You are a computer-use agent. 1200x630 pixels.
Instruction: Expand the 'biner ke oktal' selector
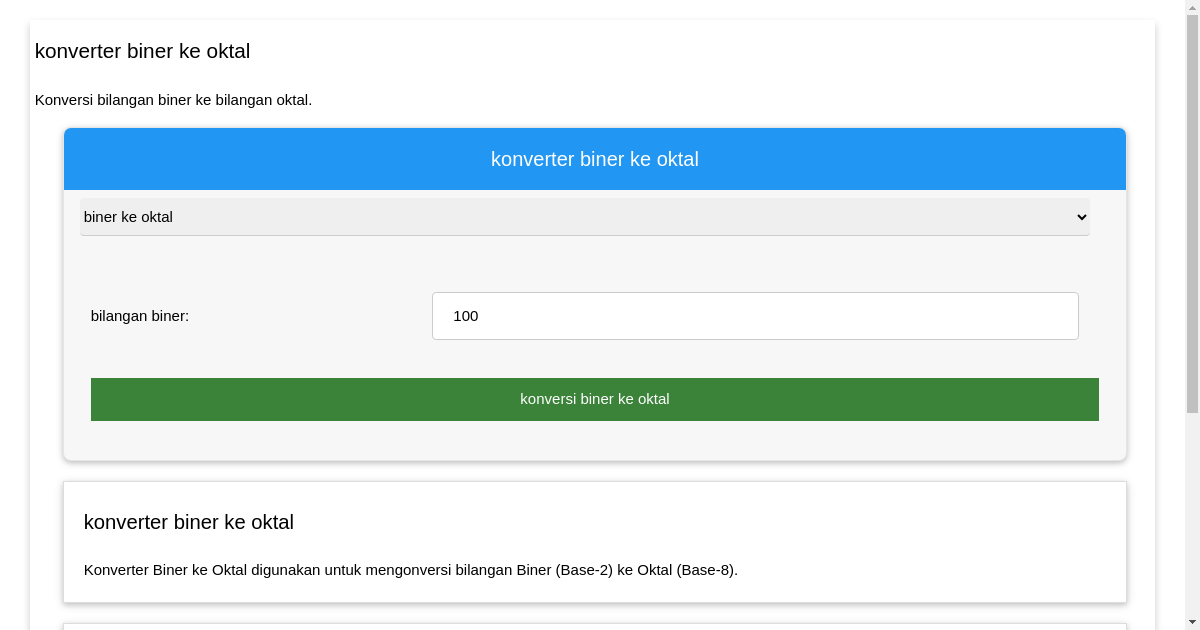pos(584,217)
